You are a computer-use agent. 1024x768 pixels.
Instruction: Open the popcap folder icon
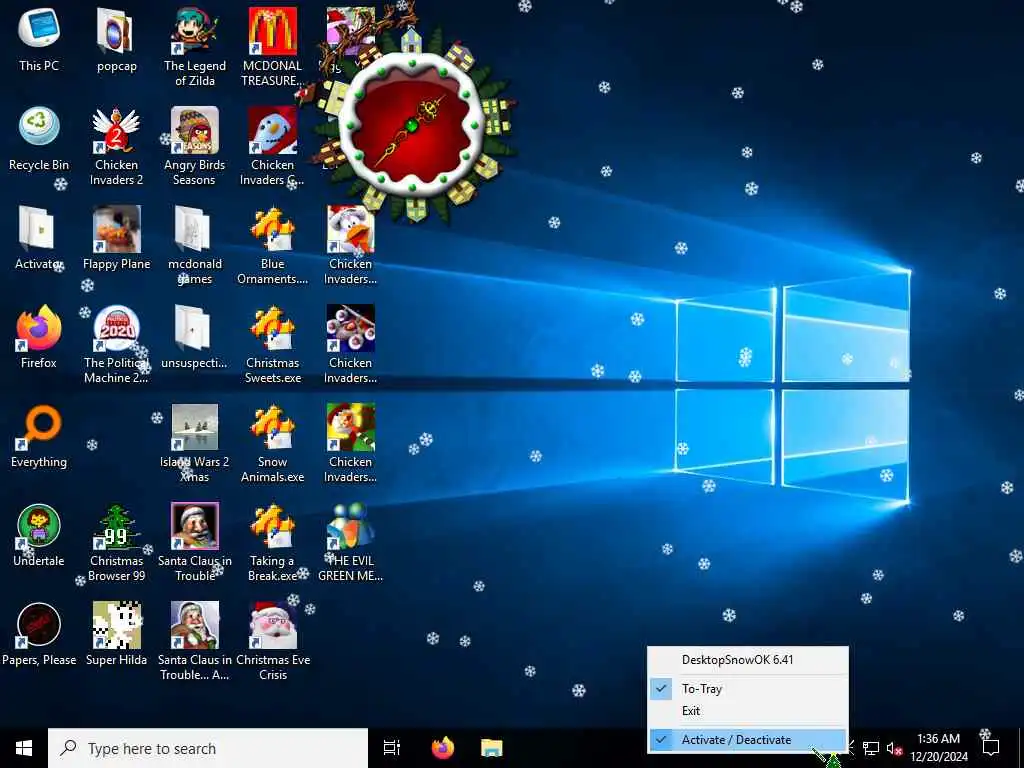[x=116, y=39]
